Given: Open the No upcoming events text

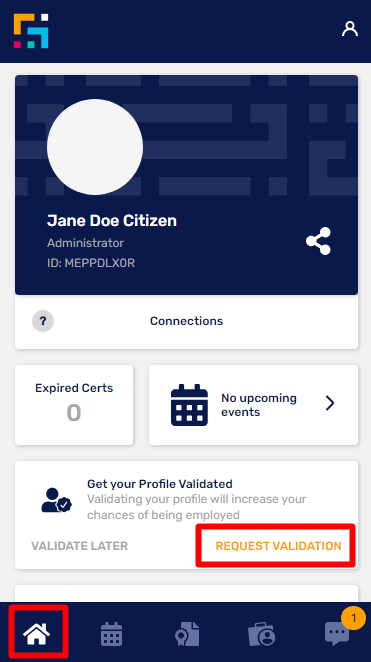Looking at the screenshot, I should (259, 405).
